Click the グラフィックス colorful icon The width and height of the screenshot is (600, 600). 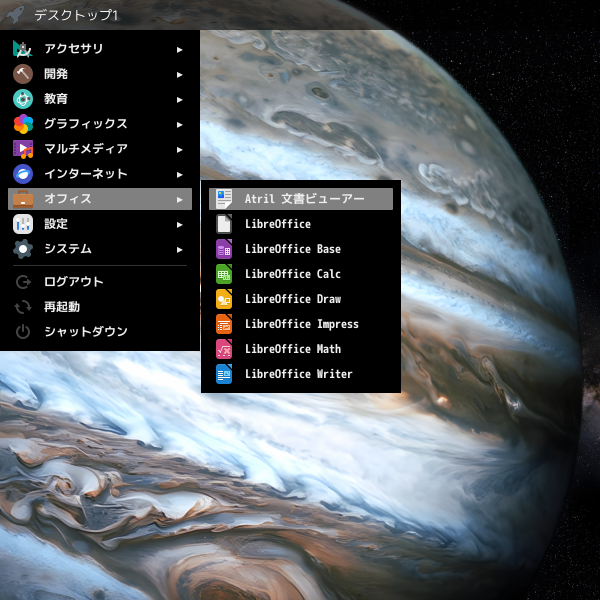tap(23, 124)
